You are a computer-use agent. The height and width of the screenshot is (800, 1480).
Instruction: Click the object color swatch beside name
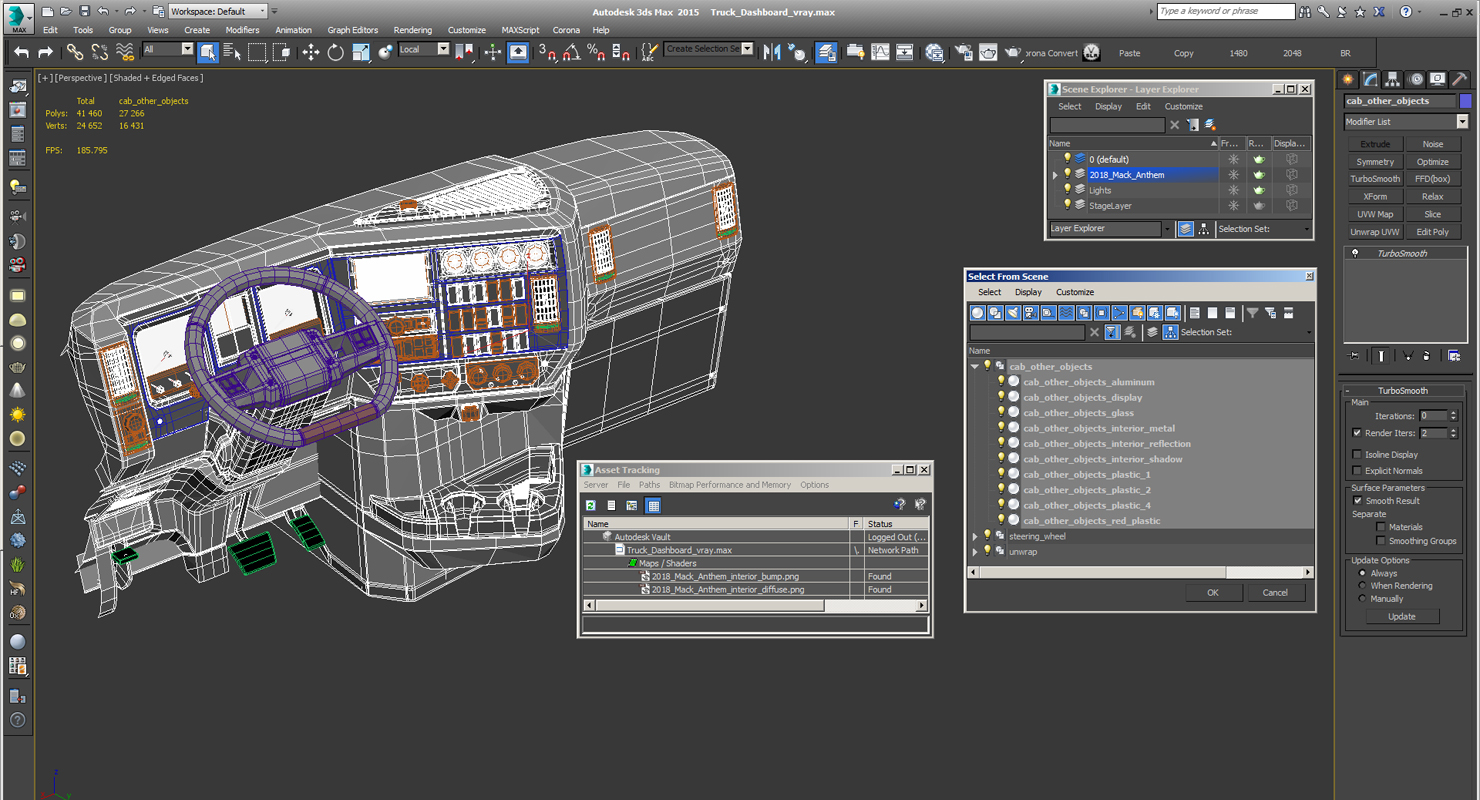tap(1465, 101)
